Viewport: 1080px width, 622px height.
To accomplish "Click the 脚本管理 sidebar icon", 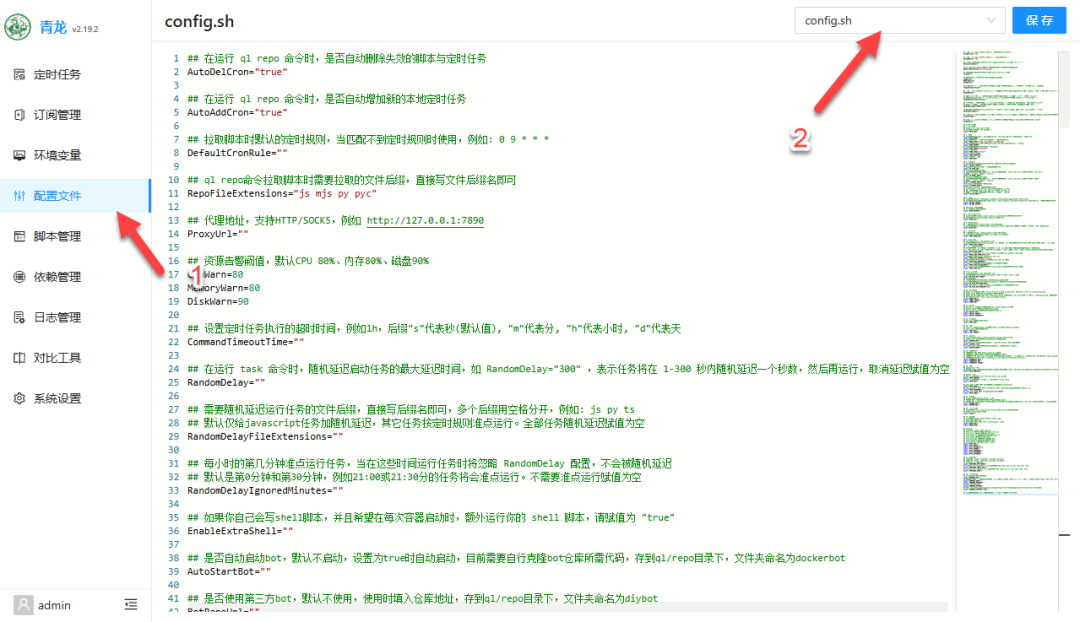I will click(19, 236).
